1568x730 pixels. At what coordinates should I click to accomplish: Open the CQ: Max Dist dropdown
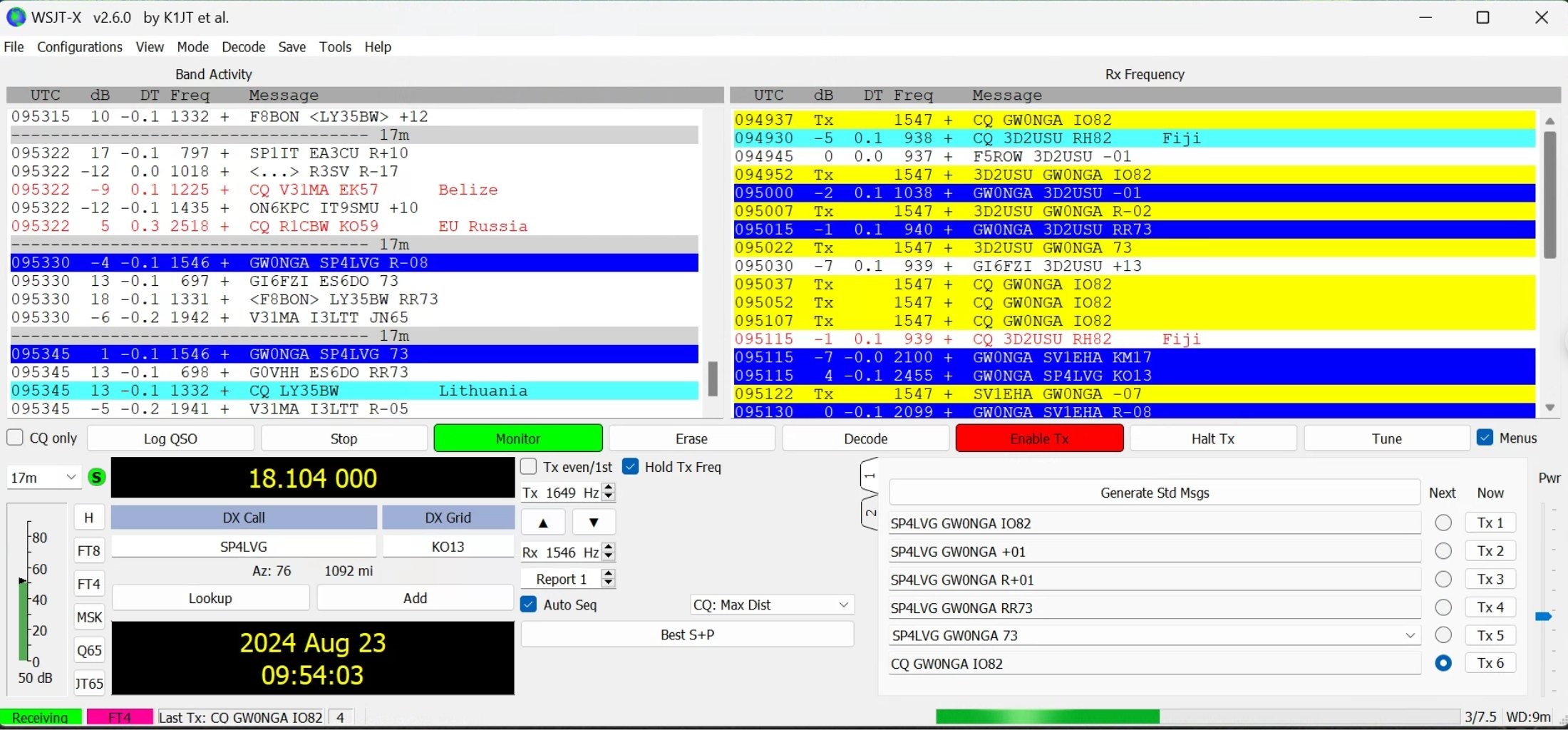point(772,605)
